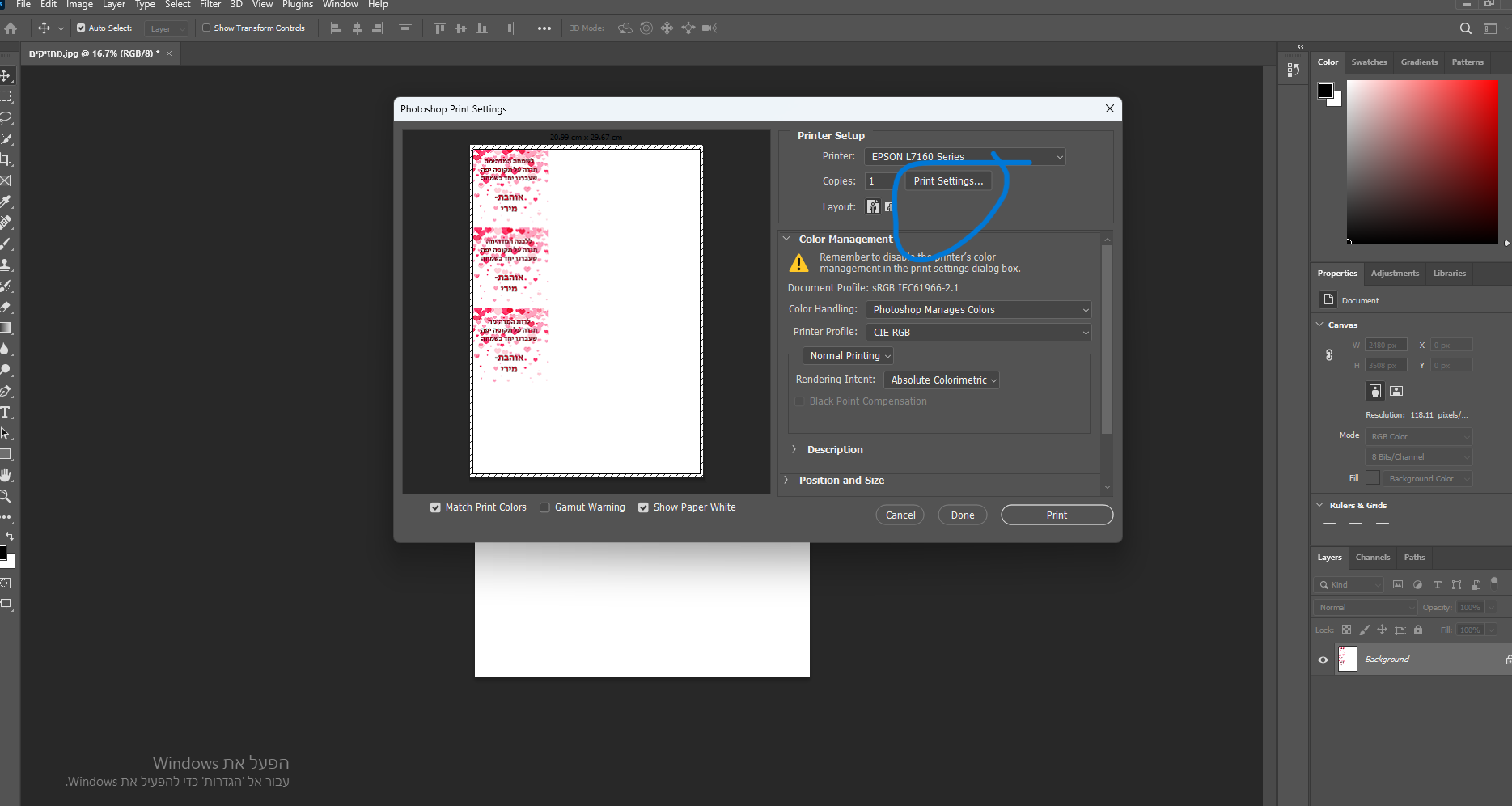
Task: Select the Horizontal Type tool
Action: 6,412
